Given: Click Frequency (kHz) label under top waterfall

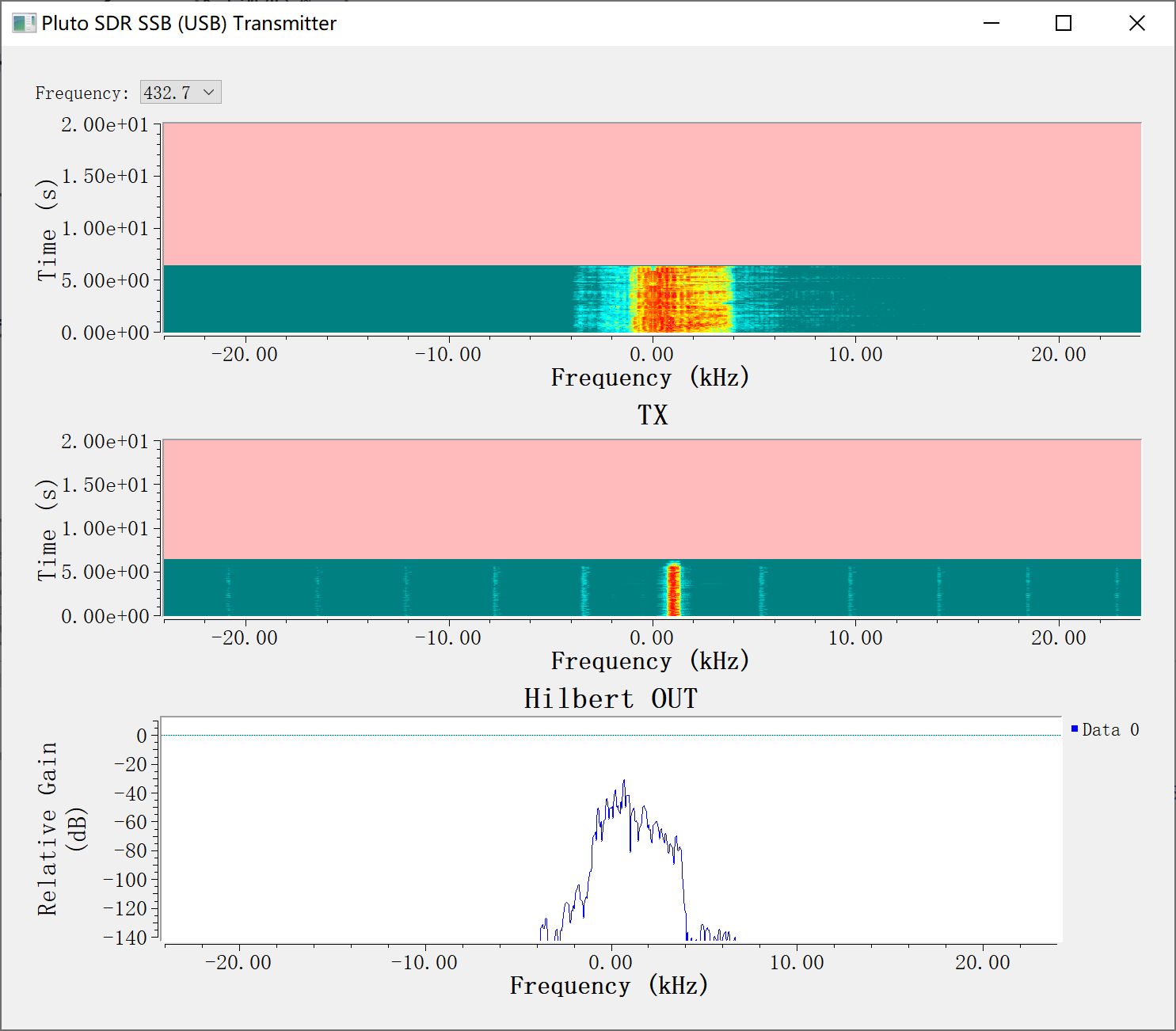Looking at the screenshot, I should point(649,378).
